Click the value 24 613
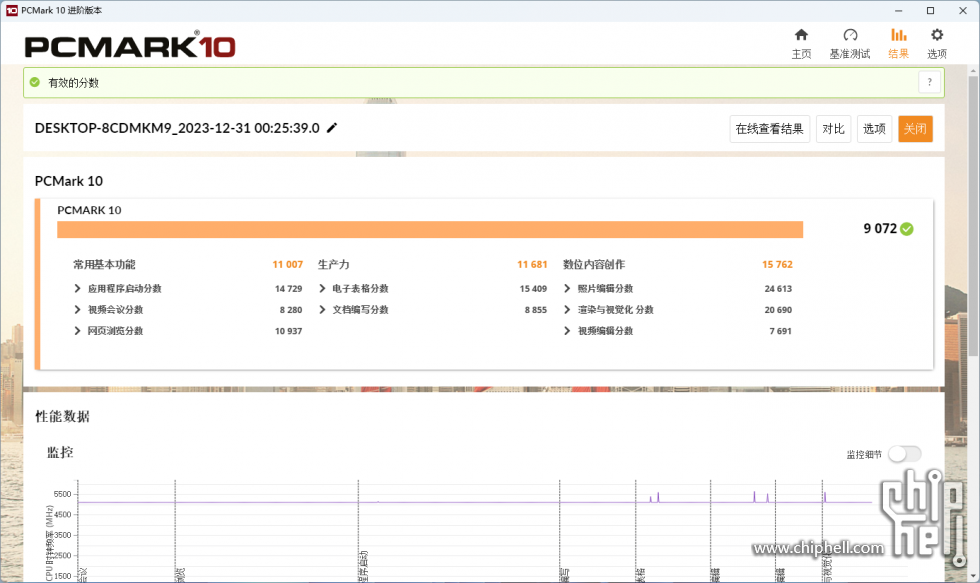 click(778, 289)
